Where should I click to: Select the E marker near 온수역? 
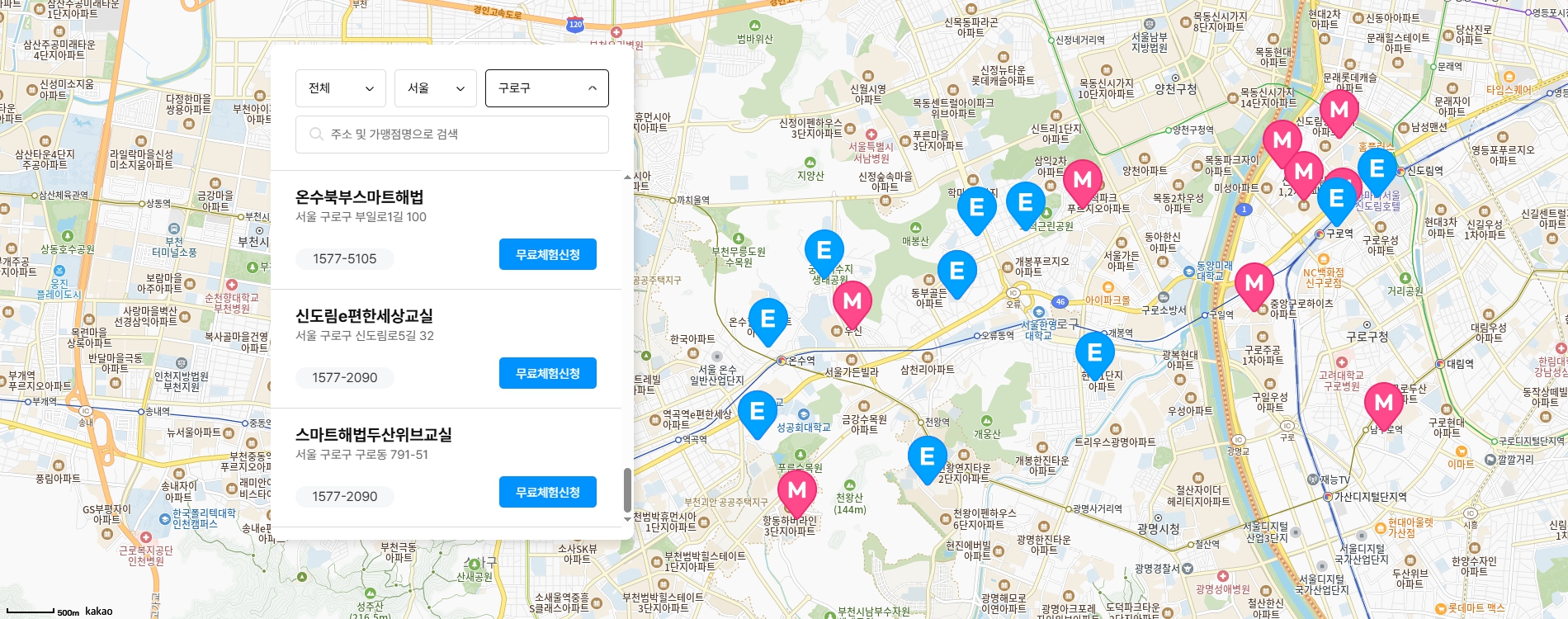tap(767, 319)
